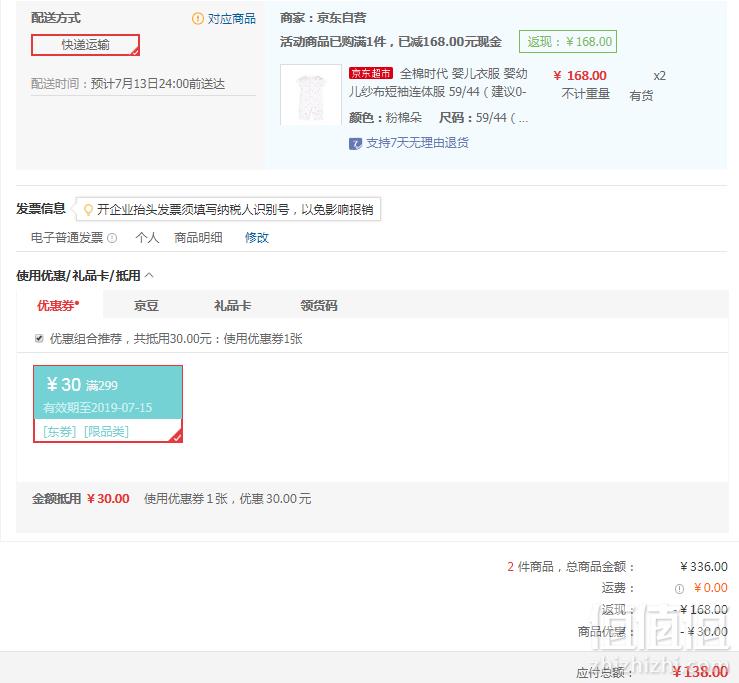The height and width of the screenshot is (683, 739).
Task: Switch to the 领货码 tab
Action: [319, 305]
